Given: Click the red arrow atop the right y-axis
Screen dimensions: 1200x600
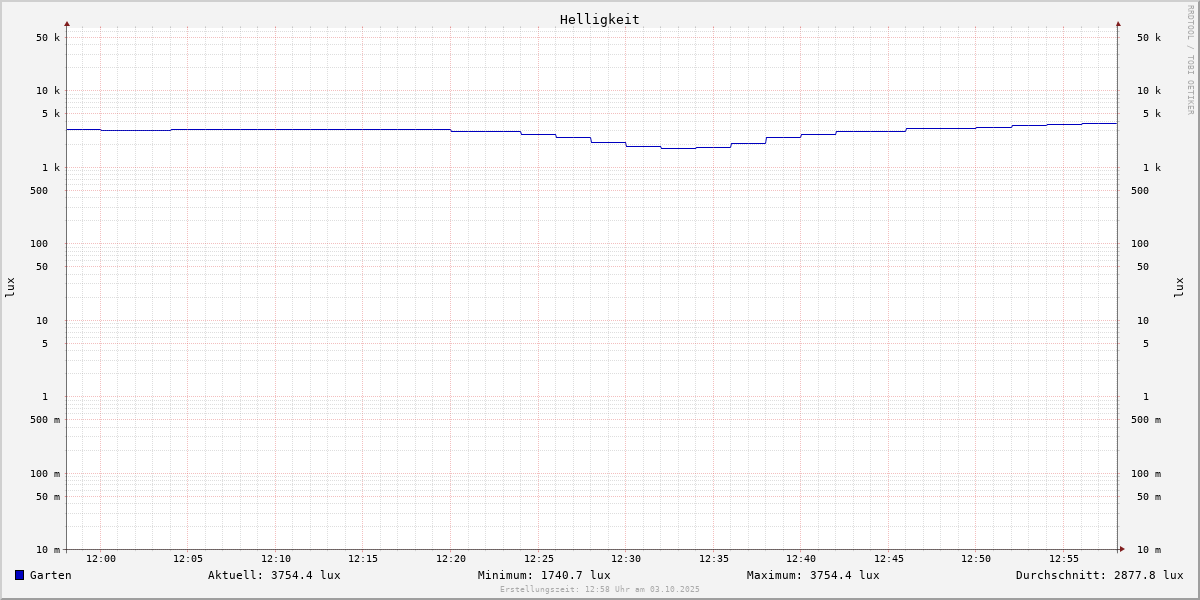Looking at the screenshot, I should (1118, 24).
